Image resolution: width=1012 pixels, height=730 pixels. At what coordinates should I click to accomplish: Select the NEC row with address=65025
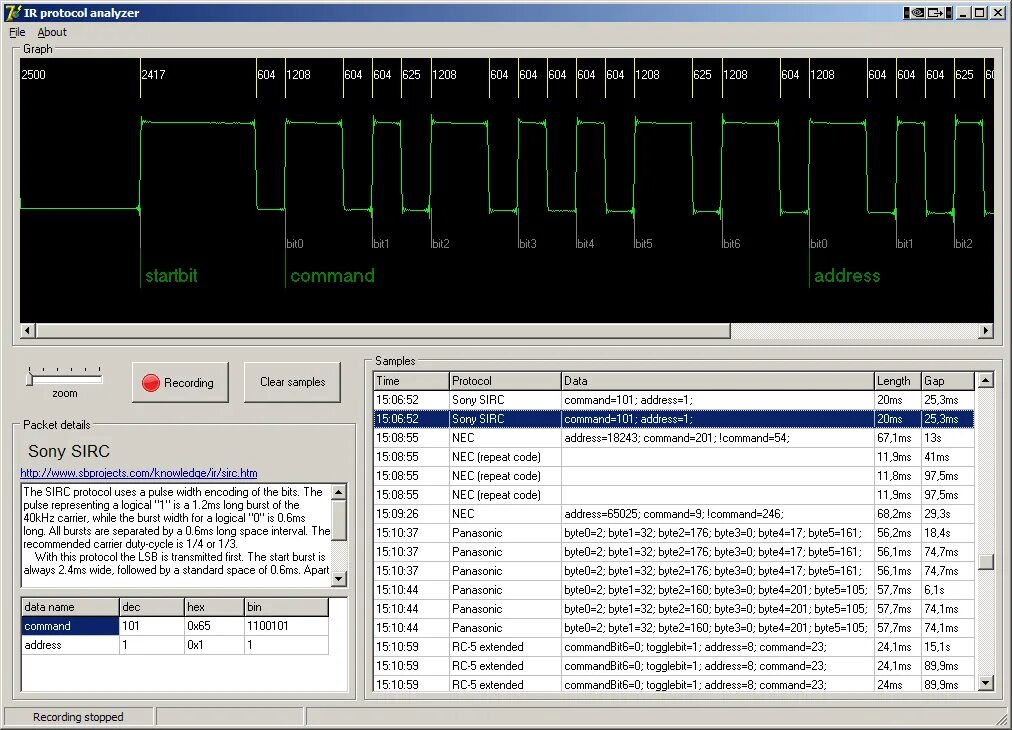click(674, 514)
